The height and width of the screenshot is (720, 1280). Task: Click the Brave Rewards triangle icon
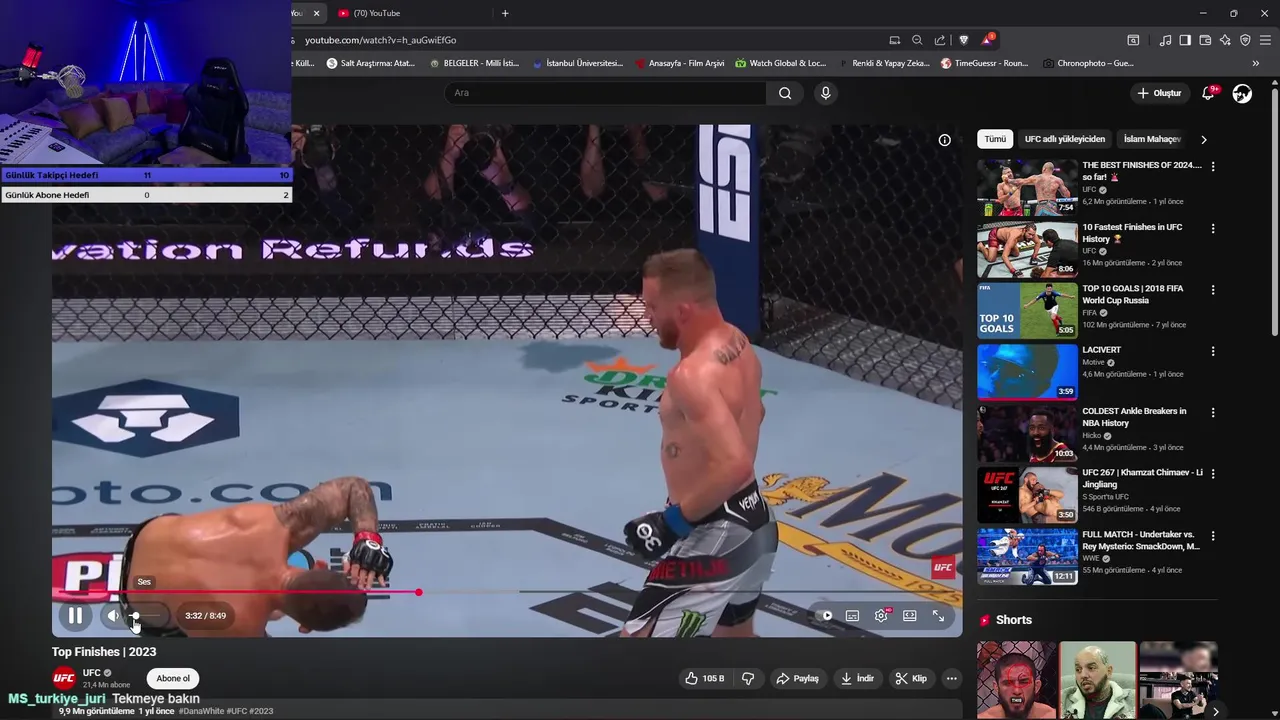point(987,40)
